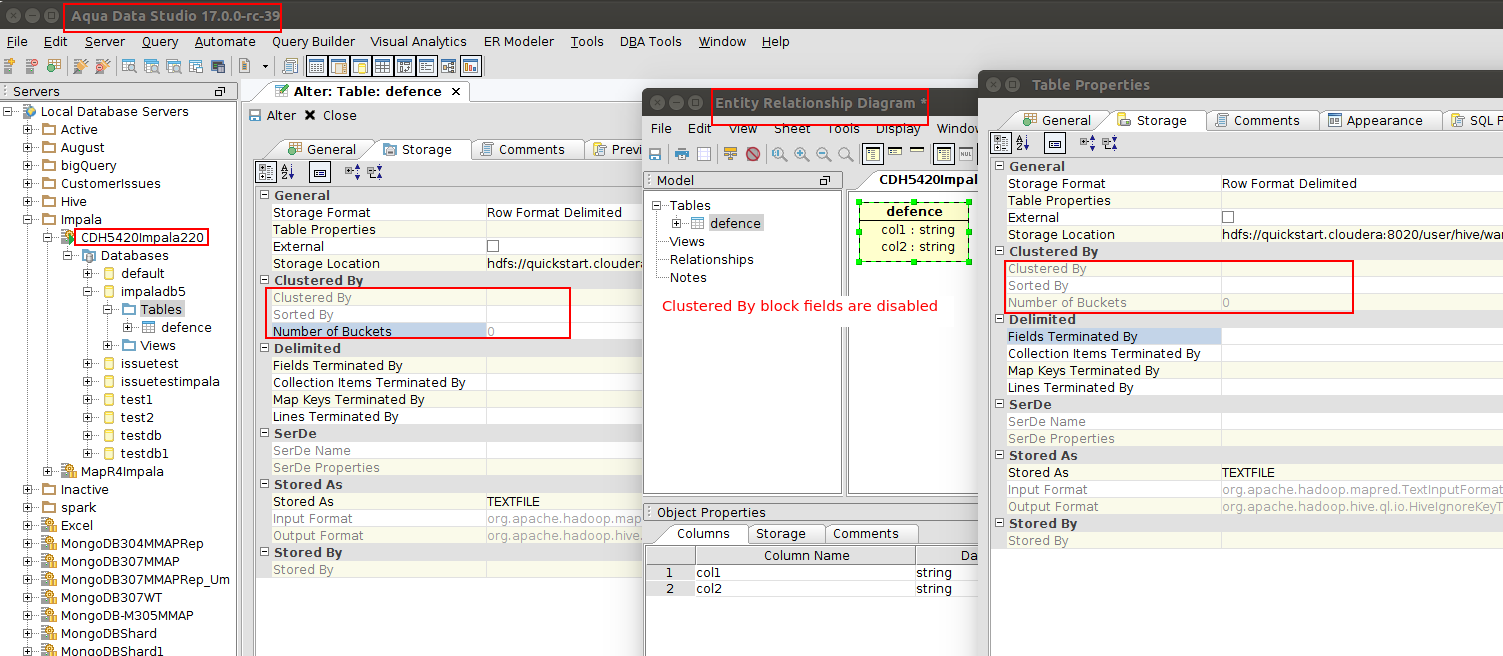Open the DBA Tools menu
1503x656 pixels.
point(650,41)
